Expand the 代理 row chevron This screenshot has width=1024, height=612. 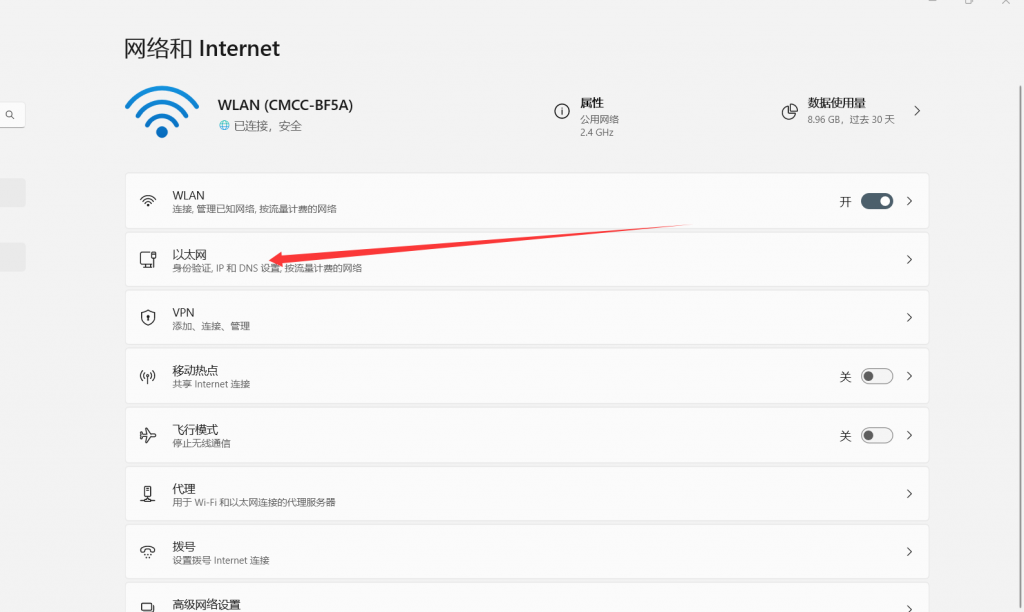(909, 494)
